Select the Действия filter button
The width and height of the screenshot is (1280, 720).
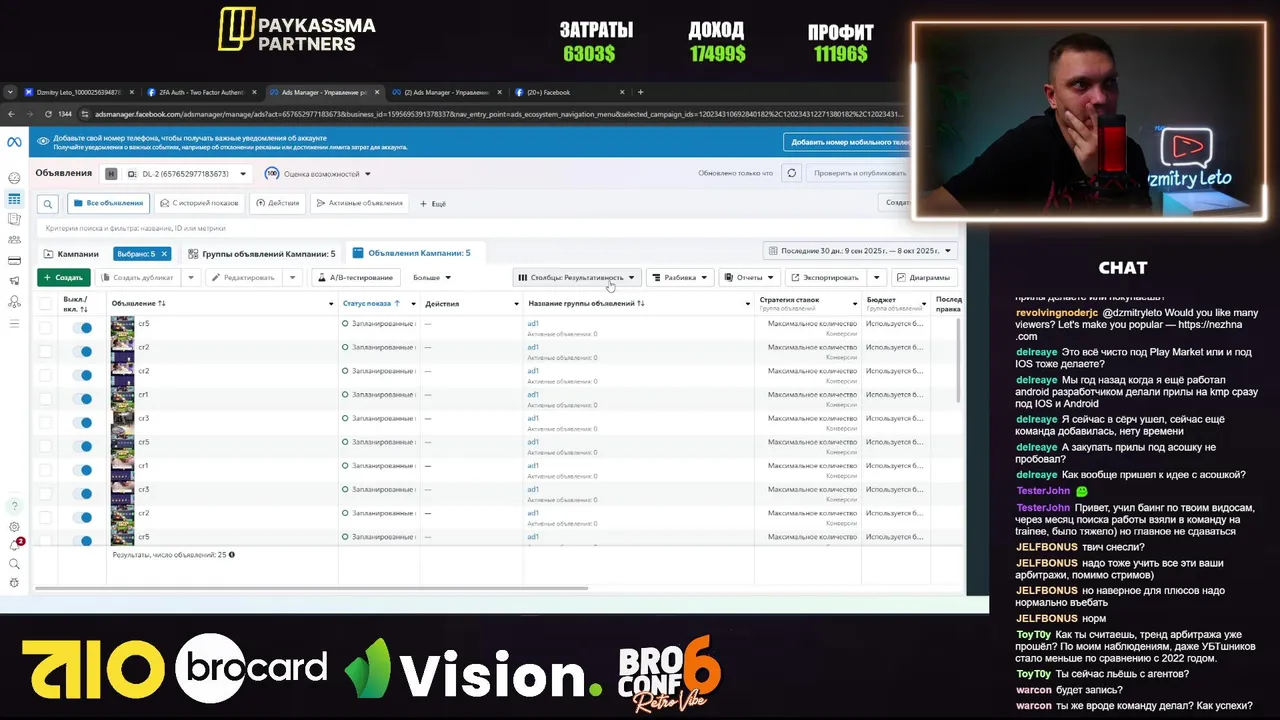(277, 203)
